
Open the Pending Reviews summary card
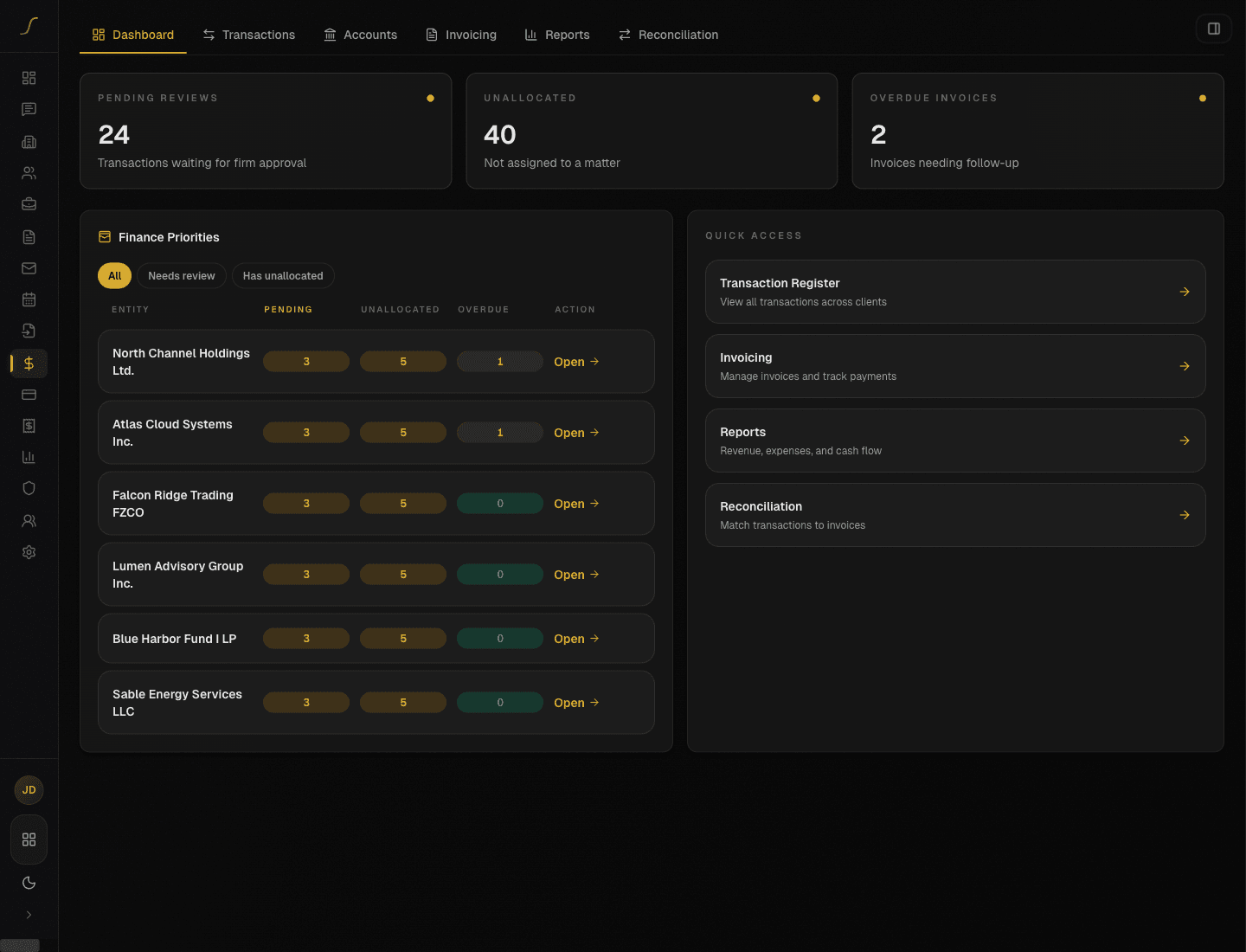click(x=266, y=131)
